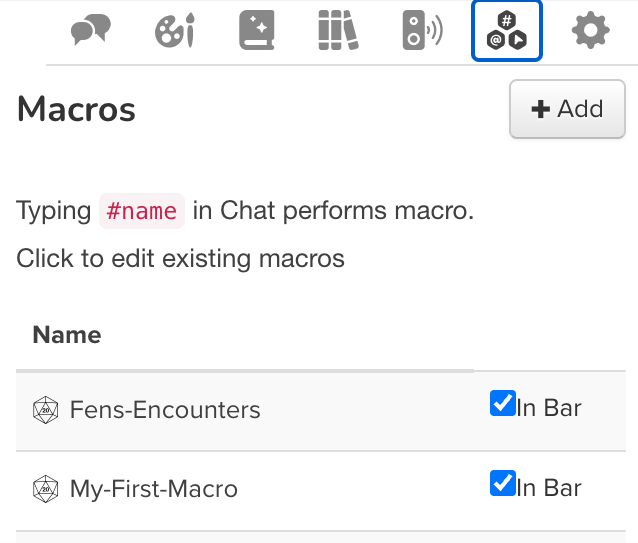Click the 'Click to edit existing macros' text

pos(180,259)
